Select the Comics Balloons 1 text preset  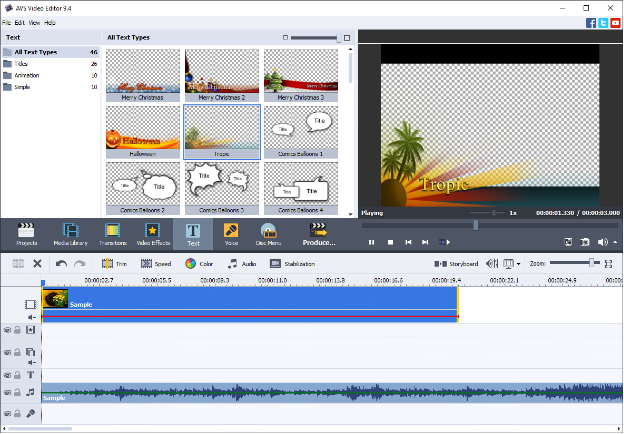(301, 131)
